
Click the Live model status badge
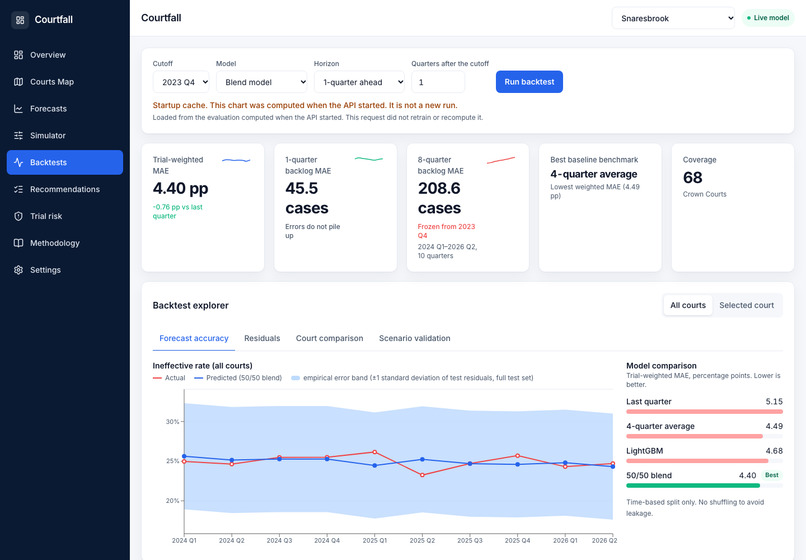pyautogui.click(x=767, y=18)
